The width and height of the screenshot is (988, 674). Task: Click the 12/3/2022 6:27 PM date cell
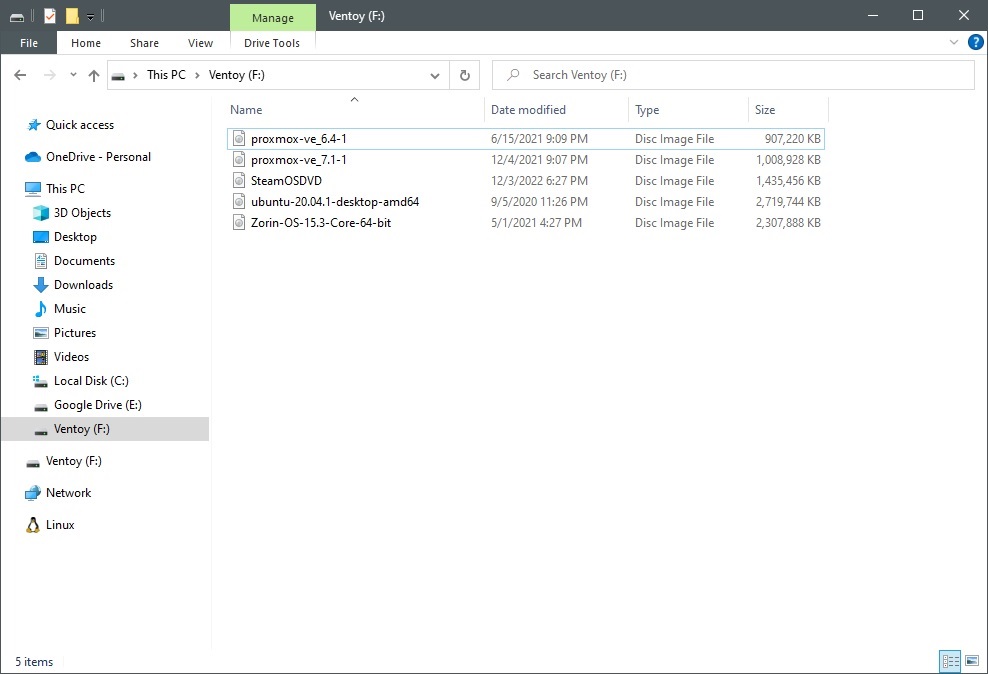pos(539,181)
